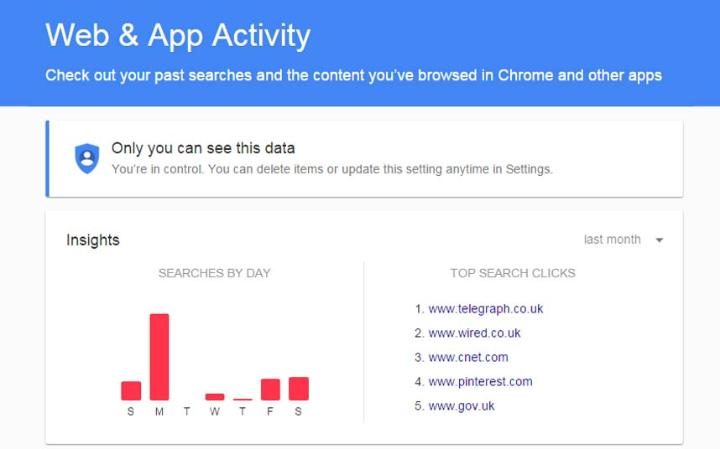Image resolution: width=720 pixels, height=449 pixels.
Task: Click the Wednesday searches bar
Action: pos(215,396)
